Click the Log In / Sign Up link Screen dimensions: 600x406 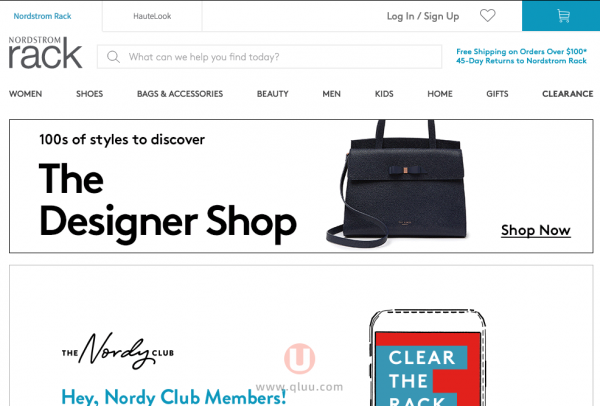(x=423, y=16)
